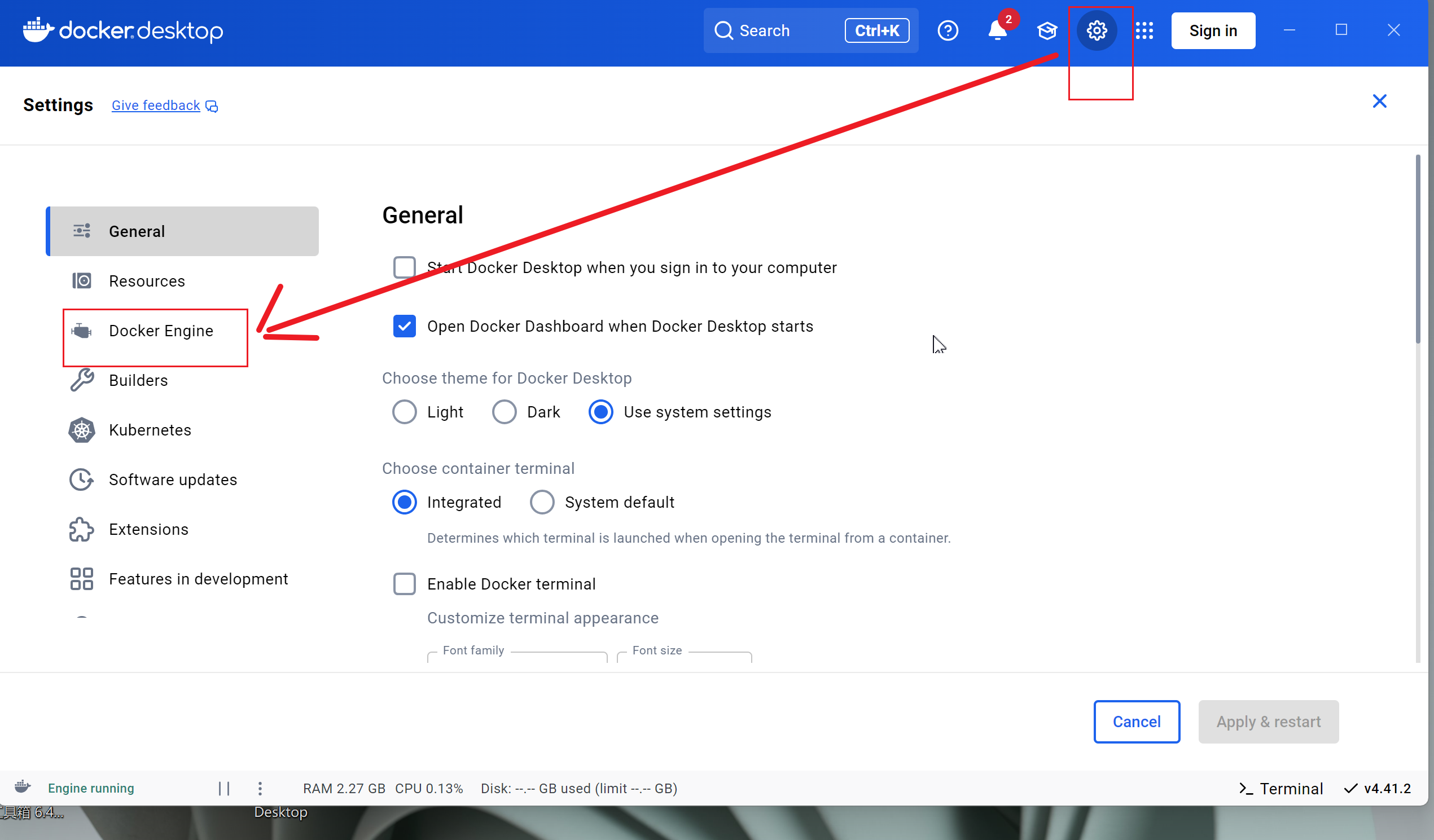Open the Settings gear icon
1434x840 pixels.
[1096, 30]
